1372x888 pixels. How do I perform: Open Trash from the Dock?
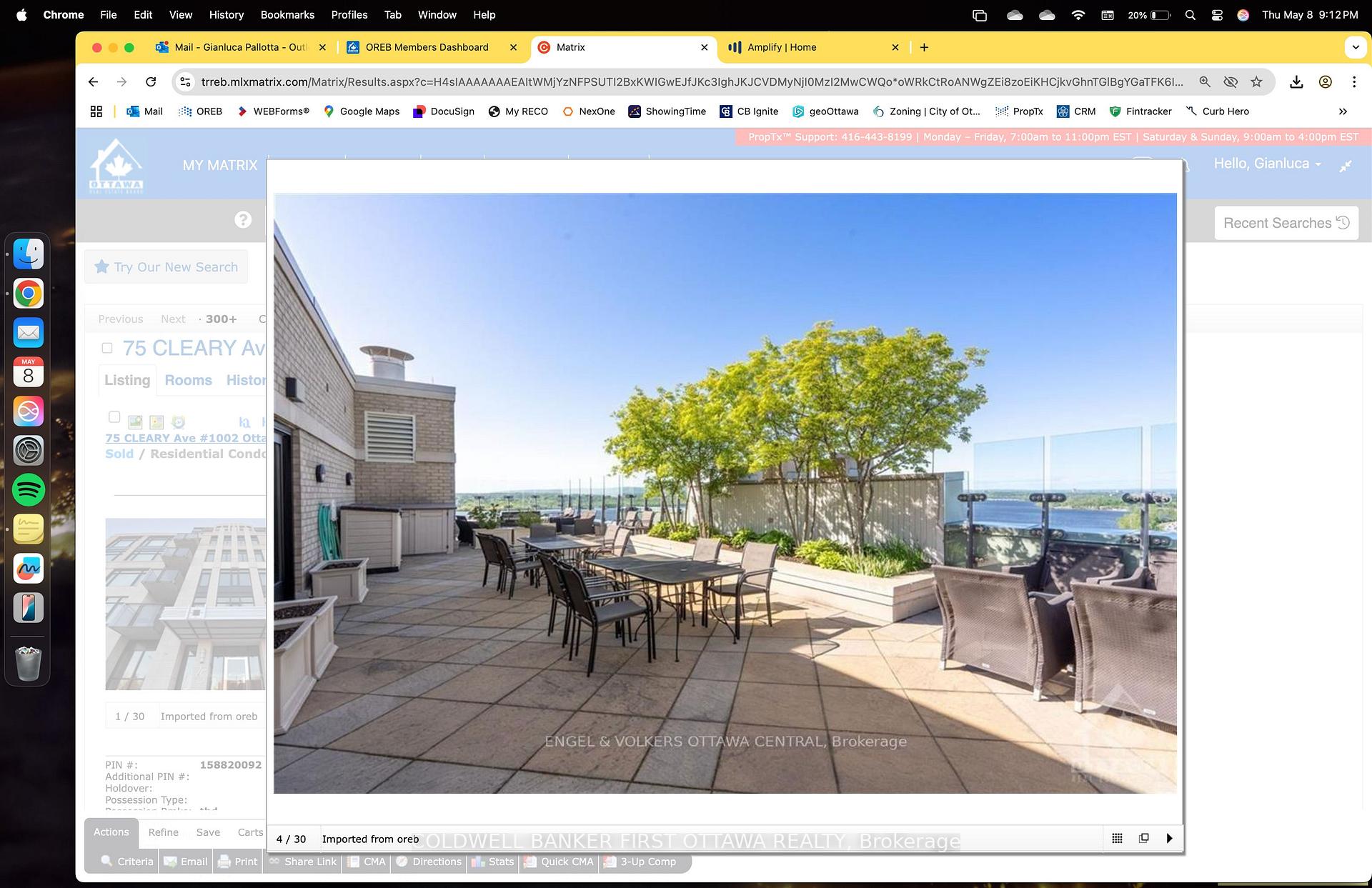pos(29,663)
